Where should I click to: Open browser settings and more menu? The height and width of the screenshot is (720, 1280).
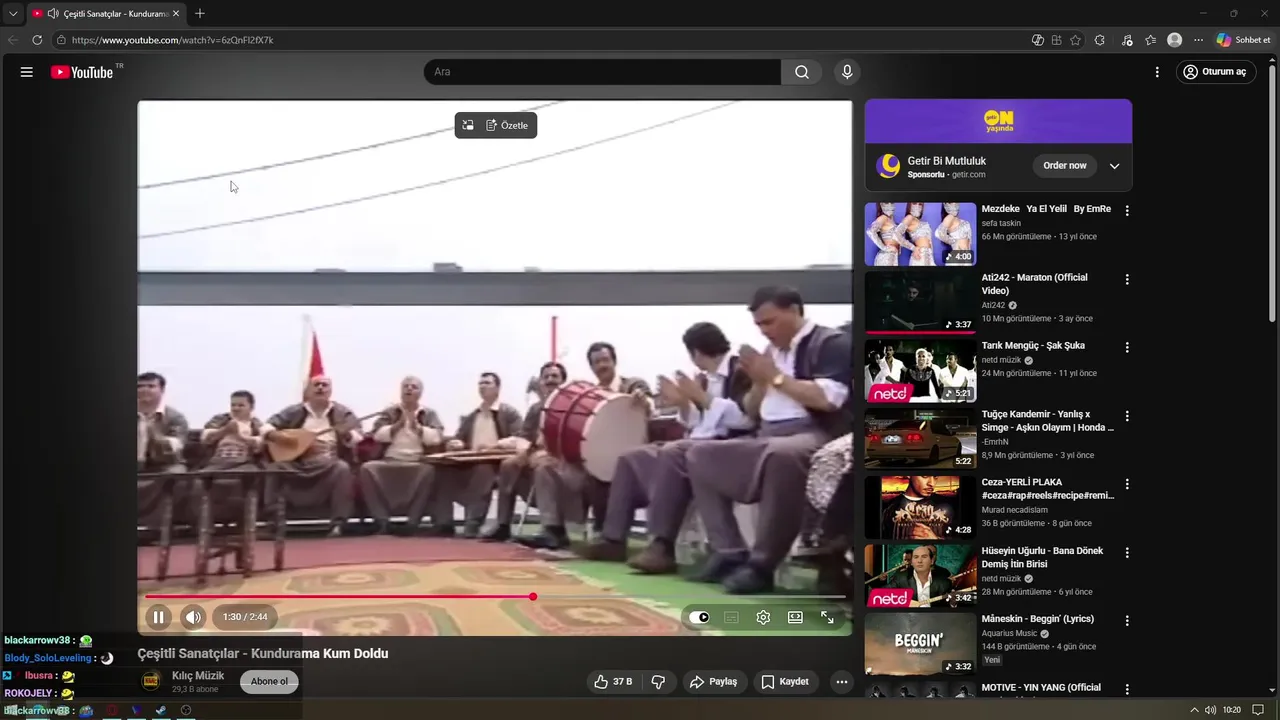[x=1198, y=40]
